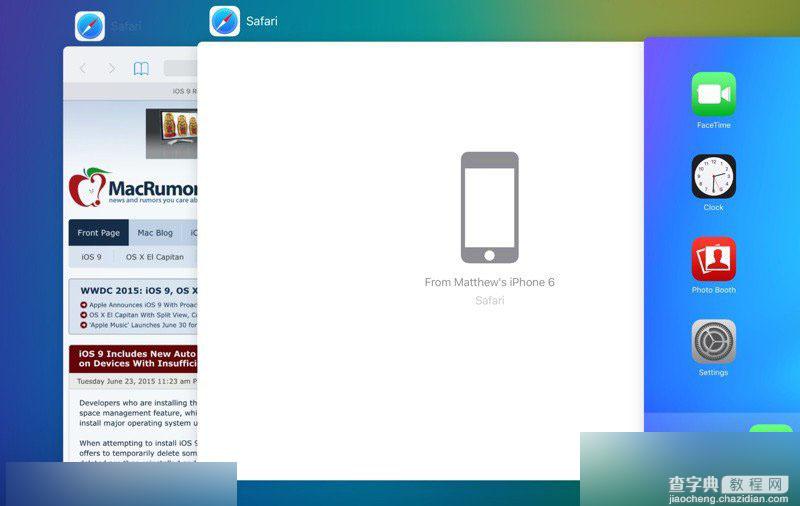Screen dimensions: 800x506
Task: Tap the Safari title above the Handoff card
Action: (262, 21)
